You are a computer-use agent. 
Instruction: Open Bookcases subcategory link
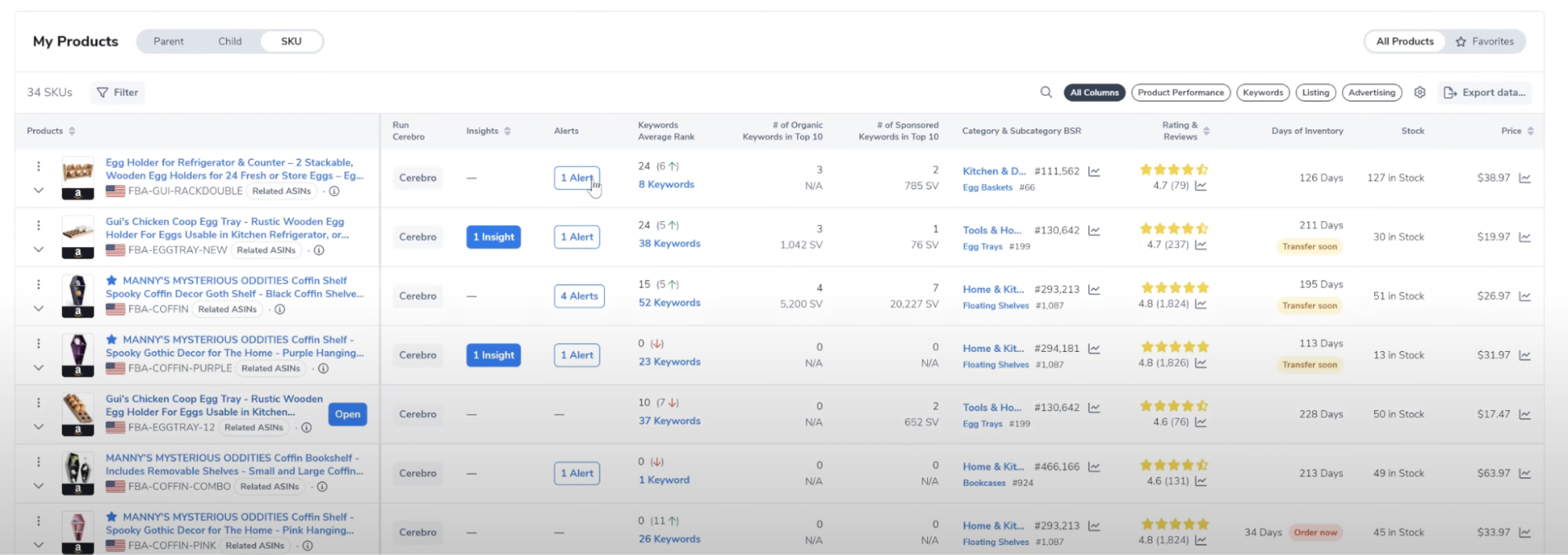tap(984, 483)
